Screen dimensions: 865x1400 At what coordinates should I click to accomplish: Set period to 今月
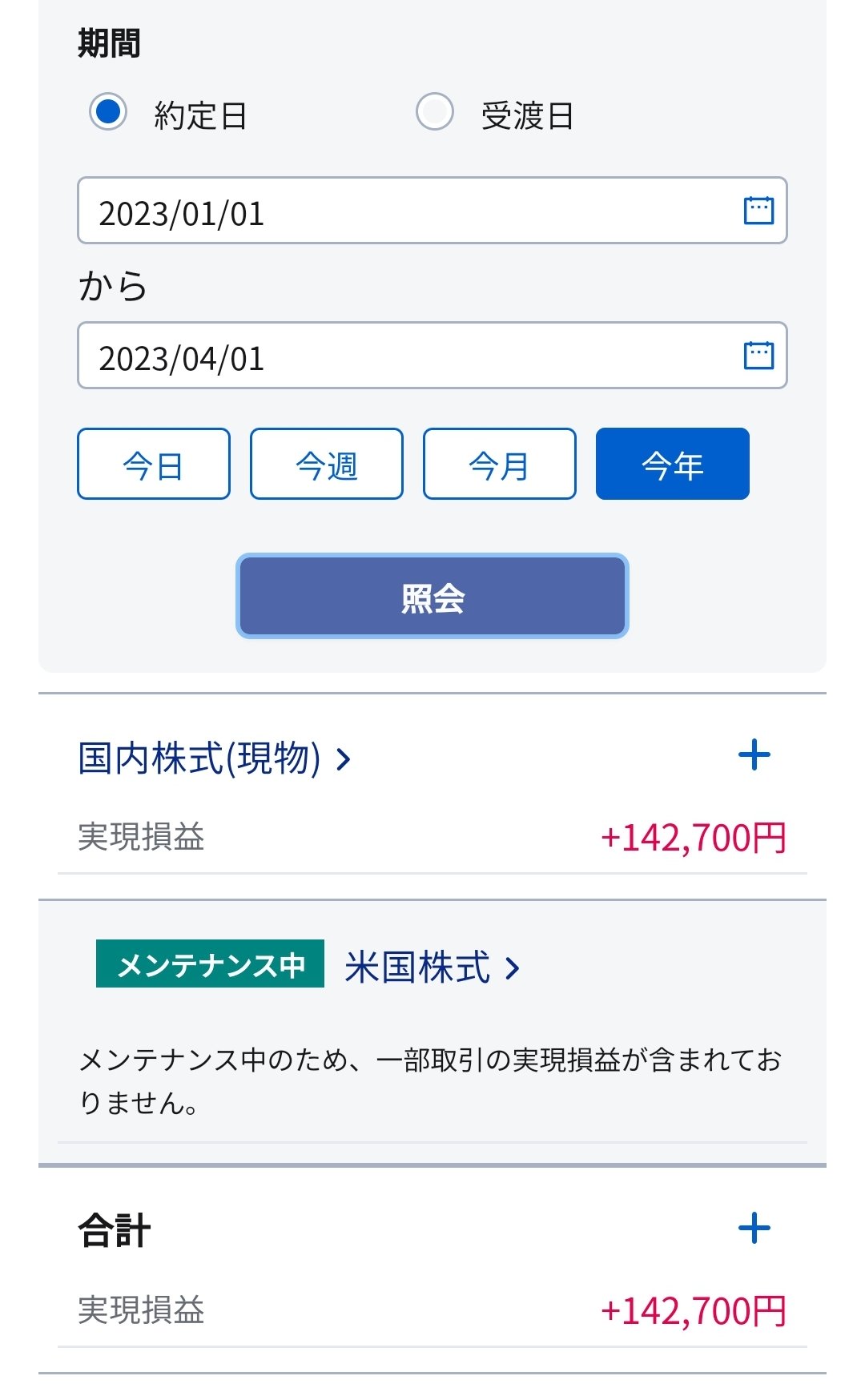point(500,465)
